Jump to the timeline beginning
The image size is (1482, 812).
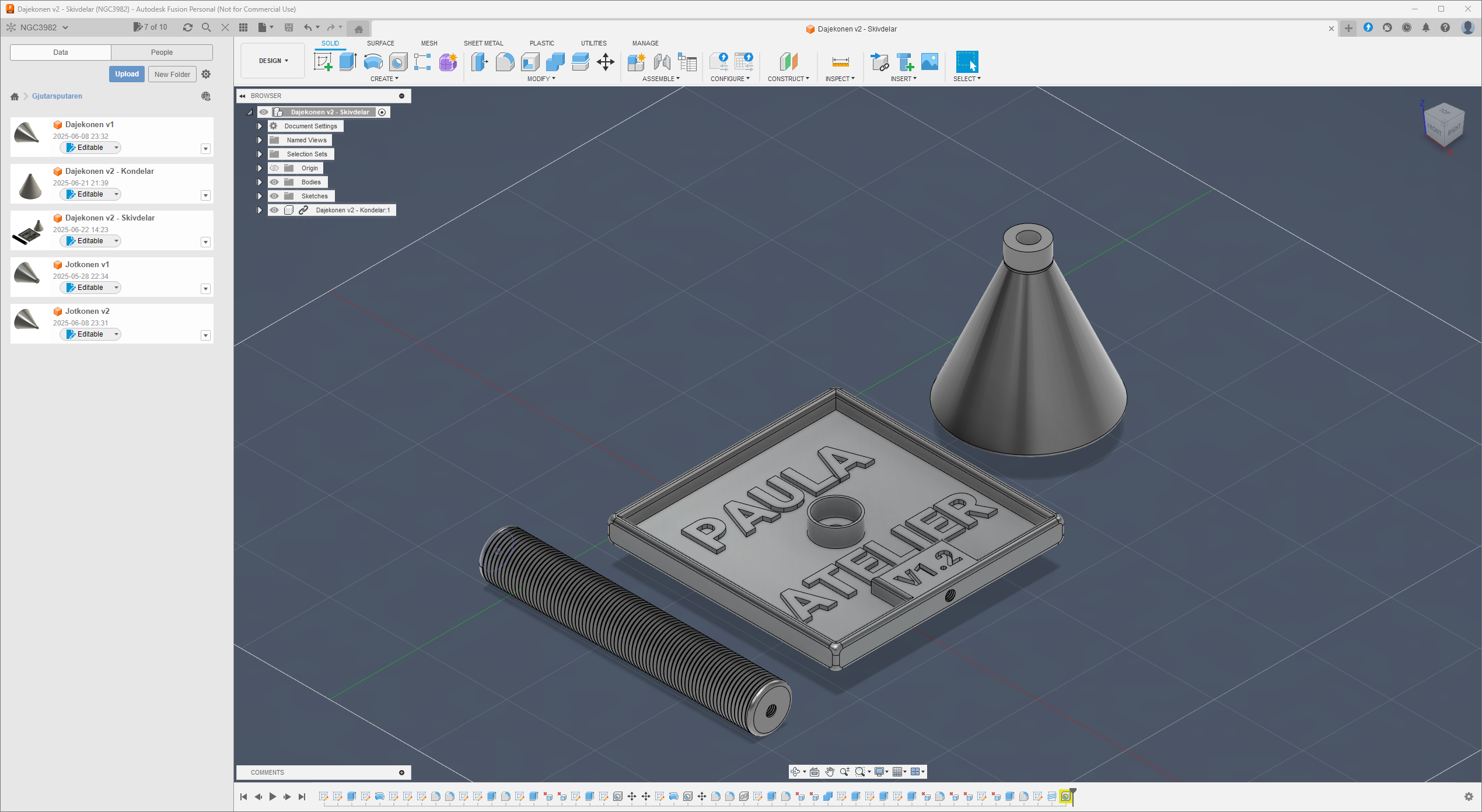(244, 797)
